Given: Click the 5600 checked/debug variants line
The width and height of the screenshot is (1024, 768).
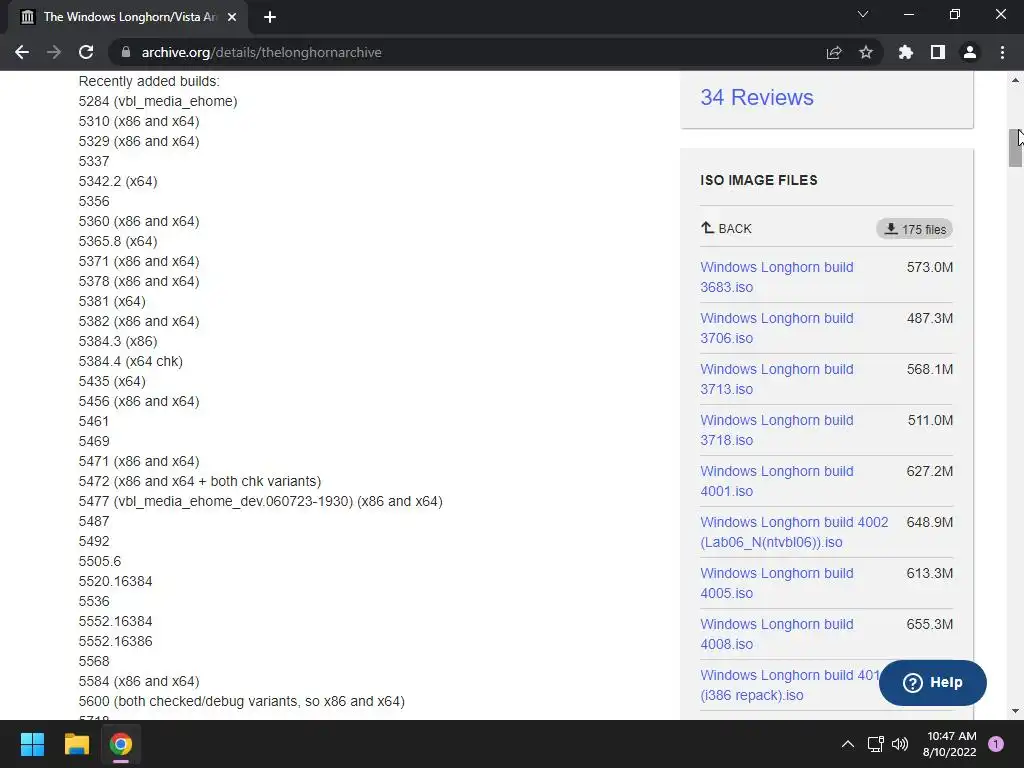Looking at the screenshot, I should tap(242, 701).
